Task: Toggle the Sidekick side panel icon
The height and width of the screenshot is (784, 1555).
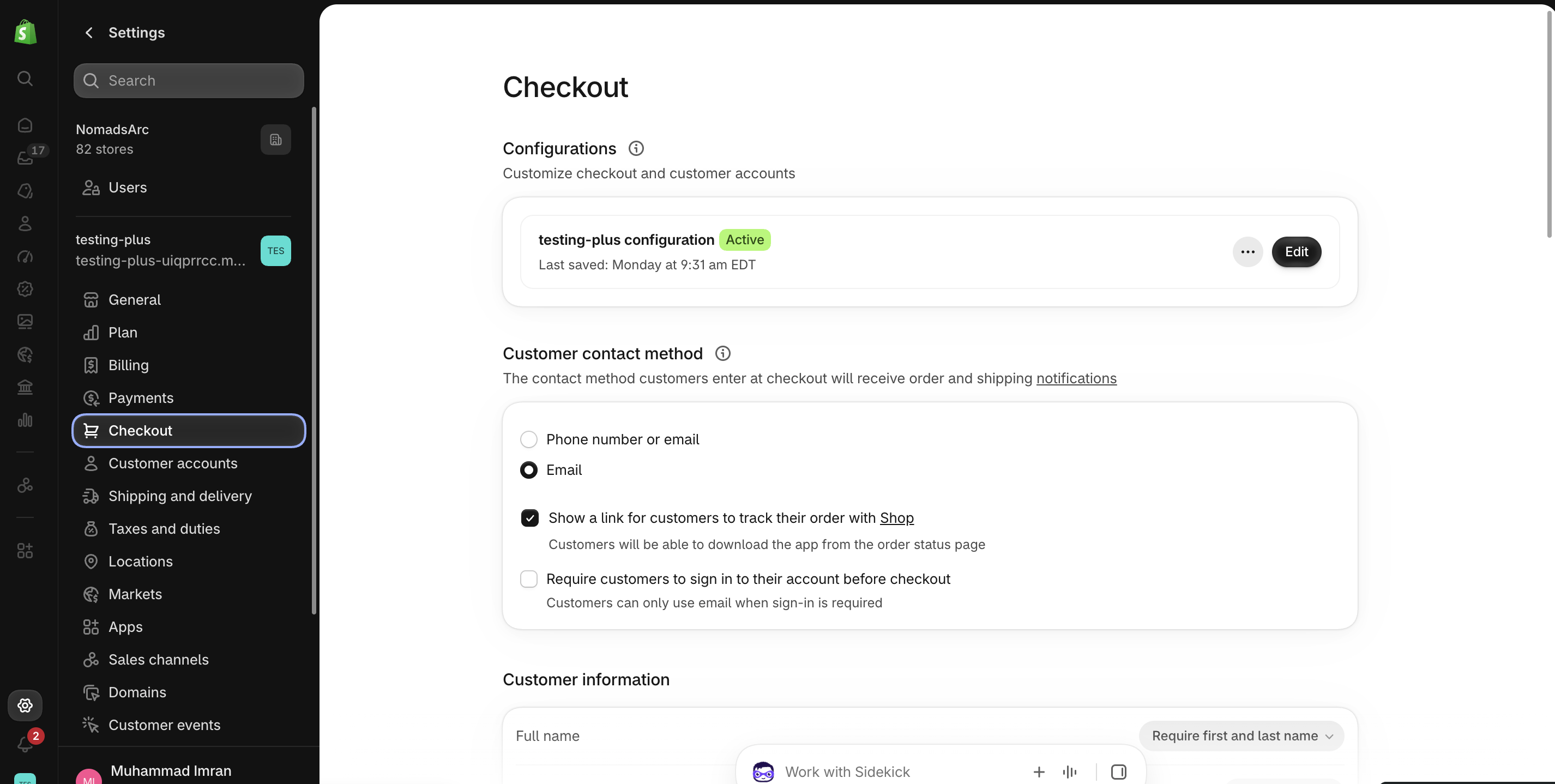Action: pyautogui.click(x=1118, y=771)
